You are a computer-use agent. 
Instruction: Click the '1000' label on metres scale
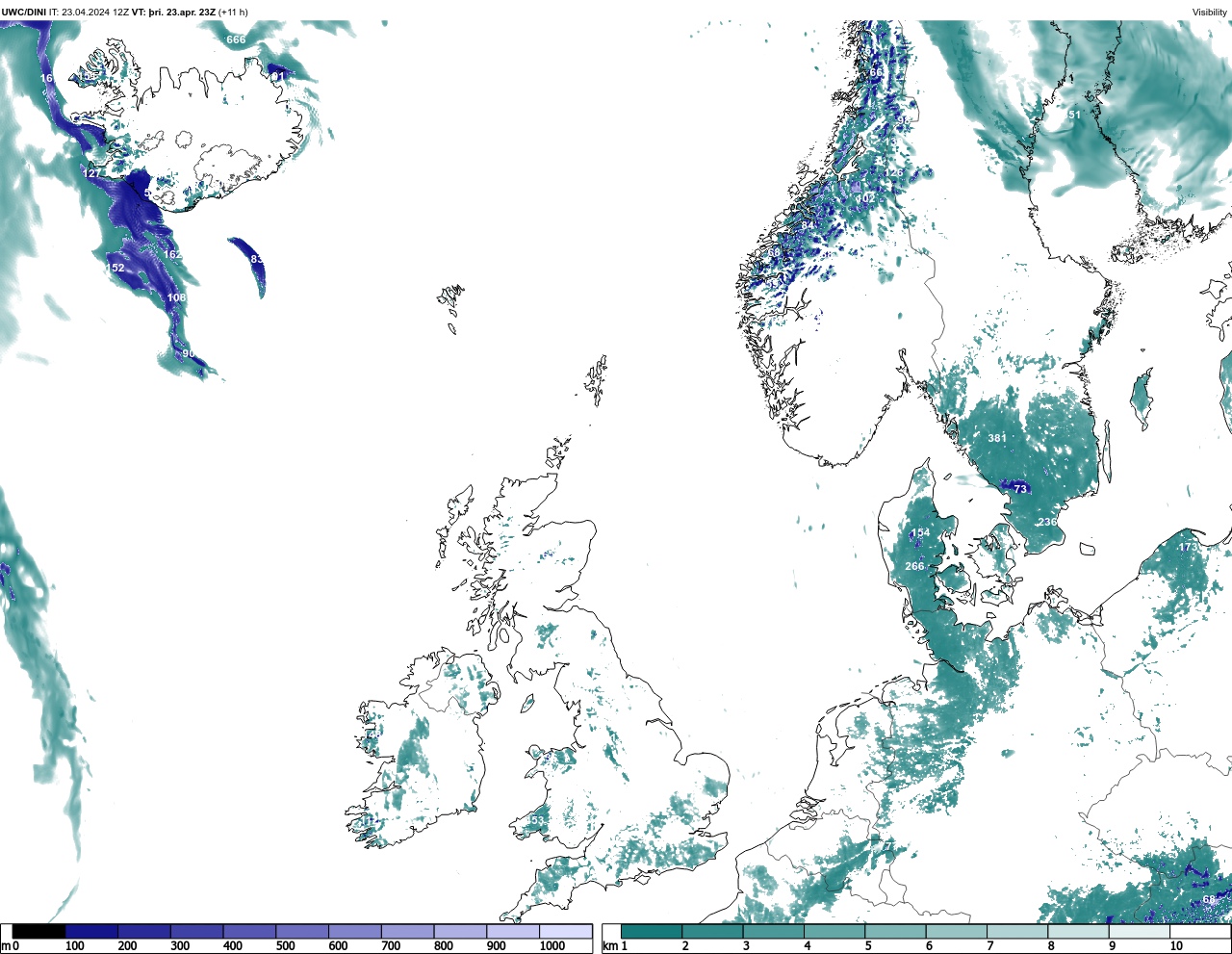point(552,946)
